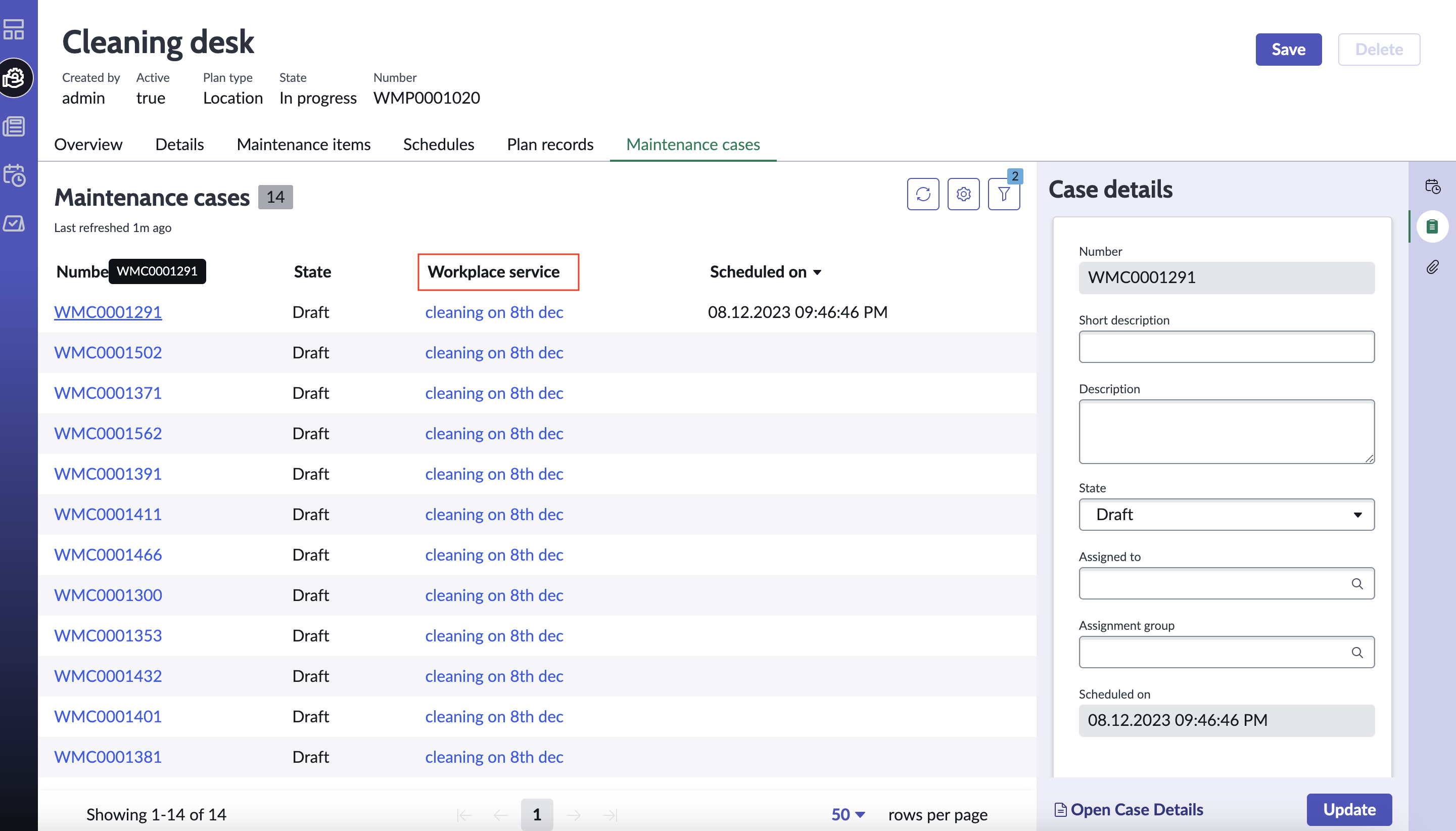Click page number 1 button
The image size is (1456, 831).
[x=537, y=814]
